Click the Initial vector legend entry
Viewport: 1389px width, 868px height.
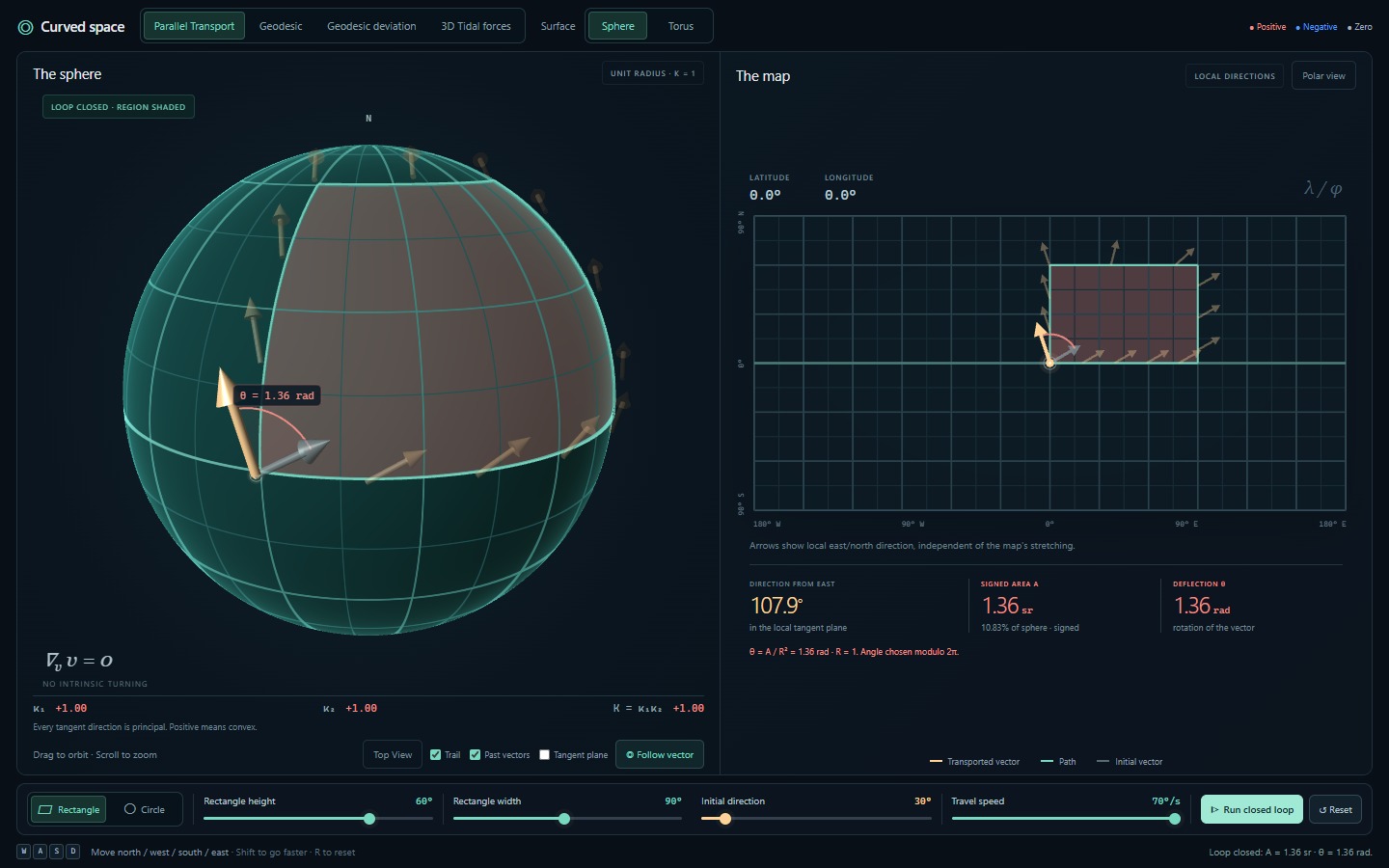pyautogui.click(x=1130, y=762)
